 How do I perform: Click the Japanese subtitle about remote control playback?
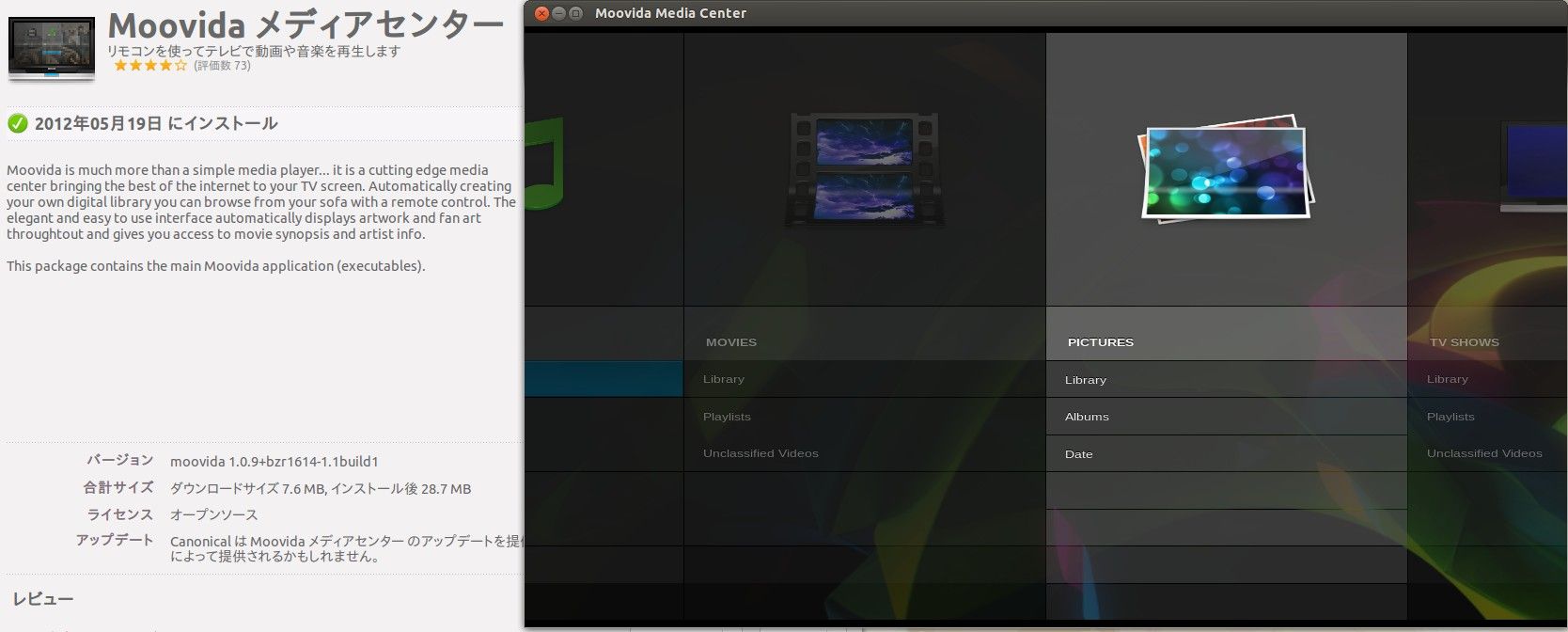tap(254, 51)
